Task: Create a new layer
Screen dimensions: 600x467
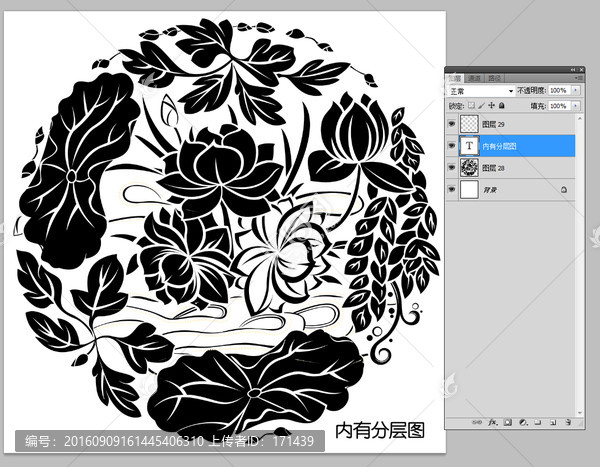Action: (553, 422)
